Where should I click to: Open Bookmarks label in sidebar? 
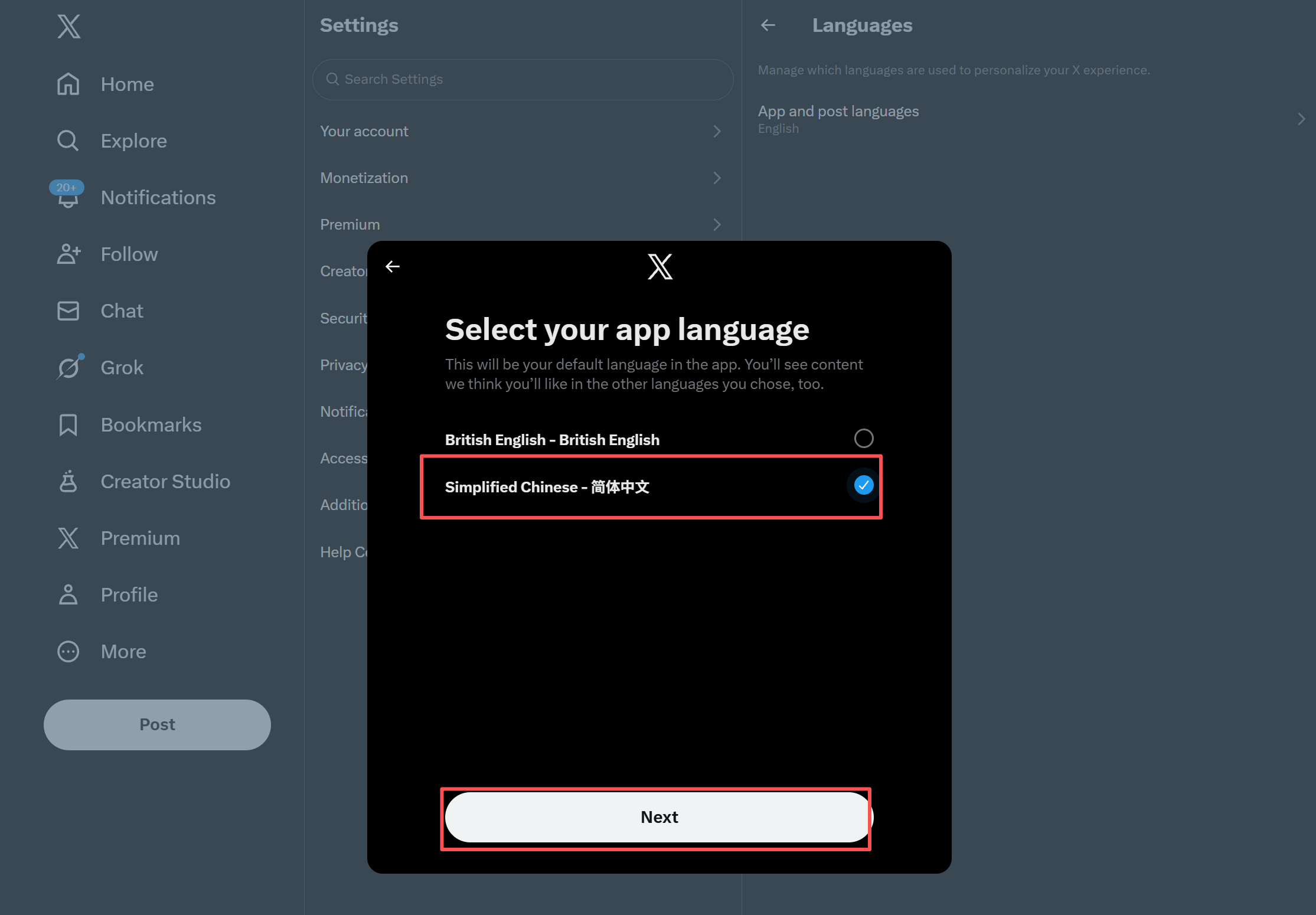[151, 425]
